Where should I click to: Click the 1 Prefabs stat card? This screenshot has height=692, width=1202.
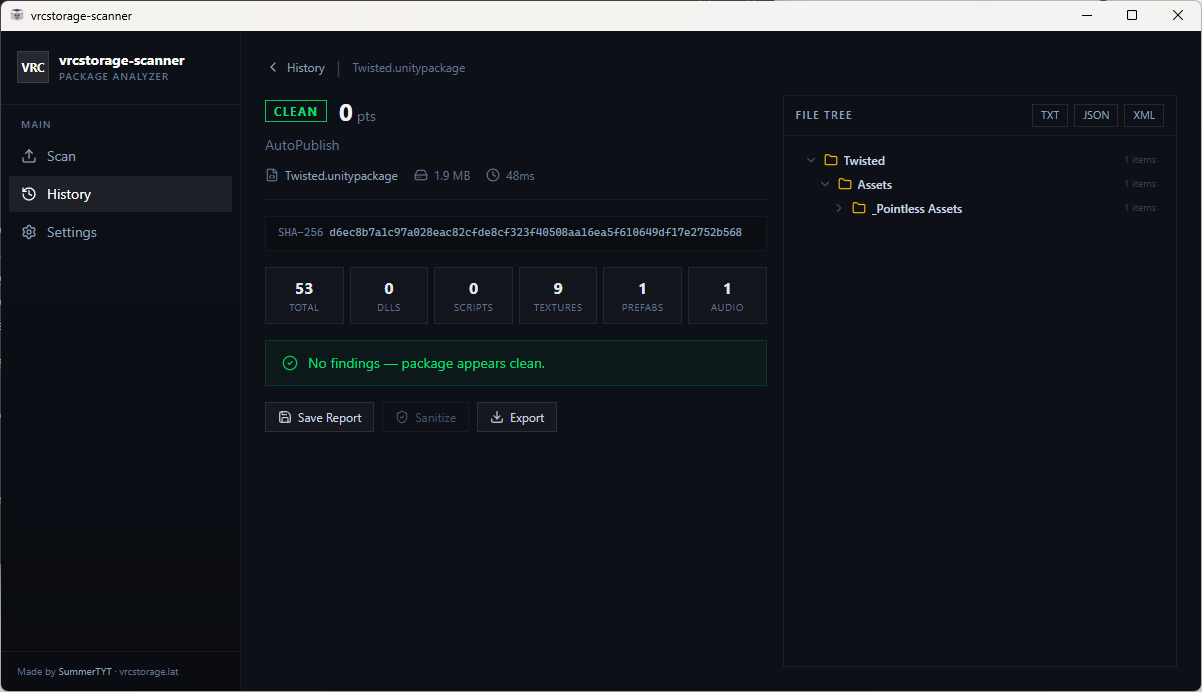click(x=642, y=295)
